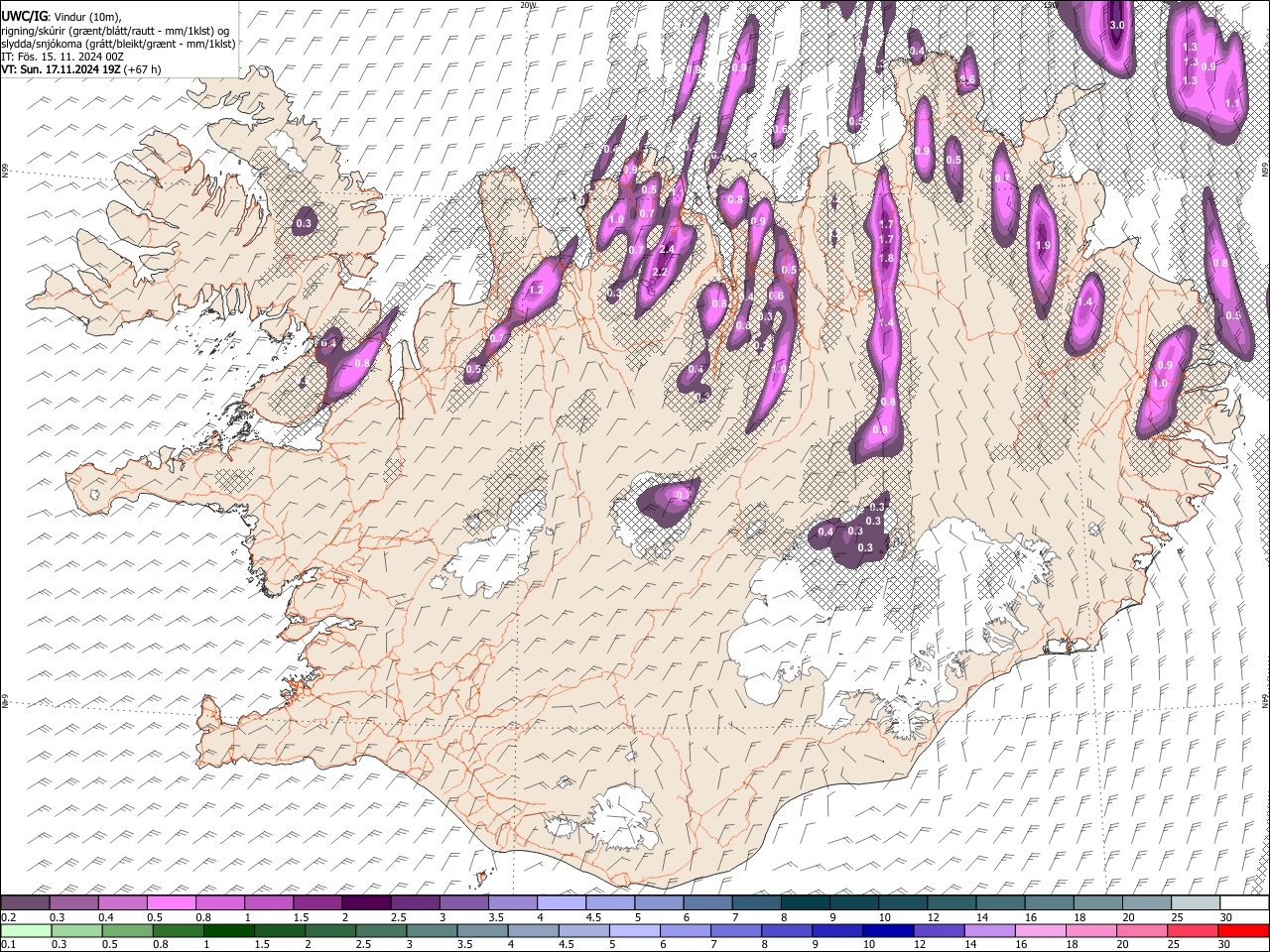Select the 3 gray-green swatch in rain scale

432,930
